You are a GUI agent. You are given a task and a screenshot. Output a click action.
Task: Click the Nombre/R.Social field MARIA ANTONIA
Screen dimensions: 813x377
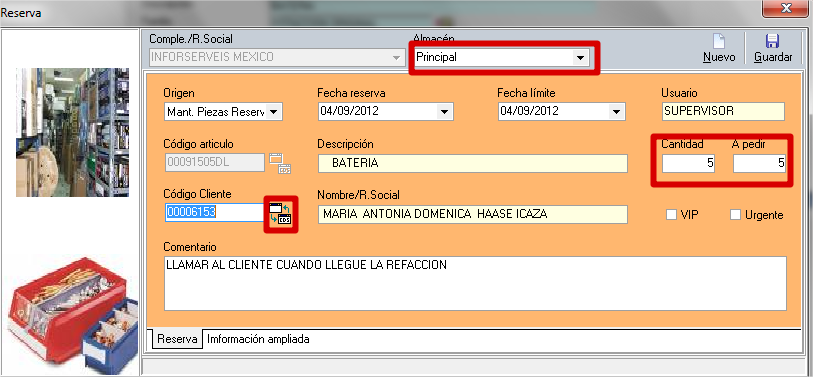click(x=472, y=214)
